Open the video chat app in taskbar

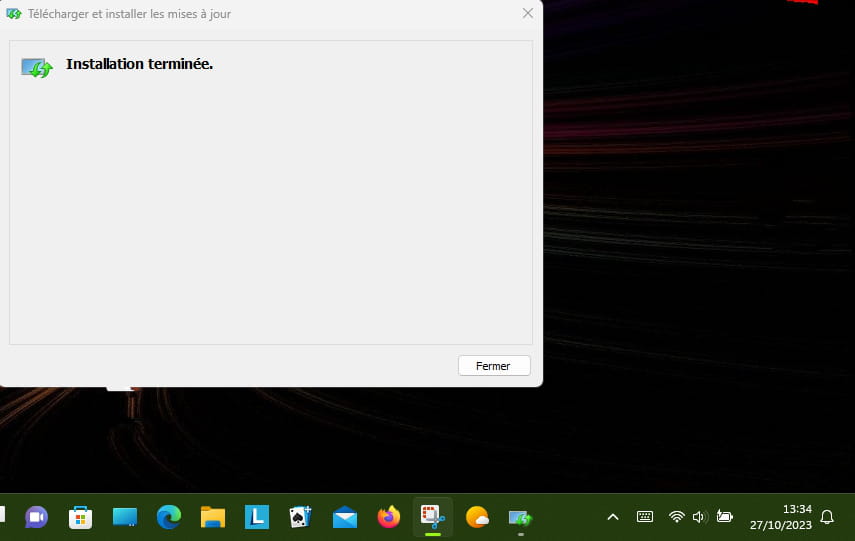37,517
